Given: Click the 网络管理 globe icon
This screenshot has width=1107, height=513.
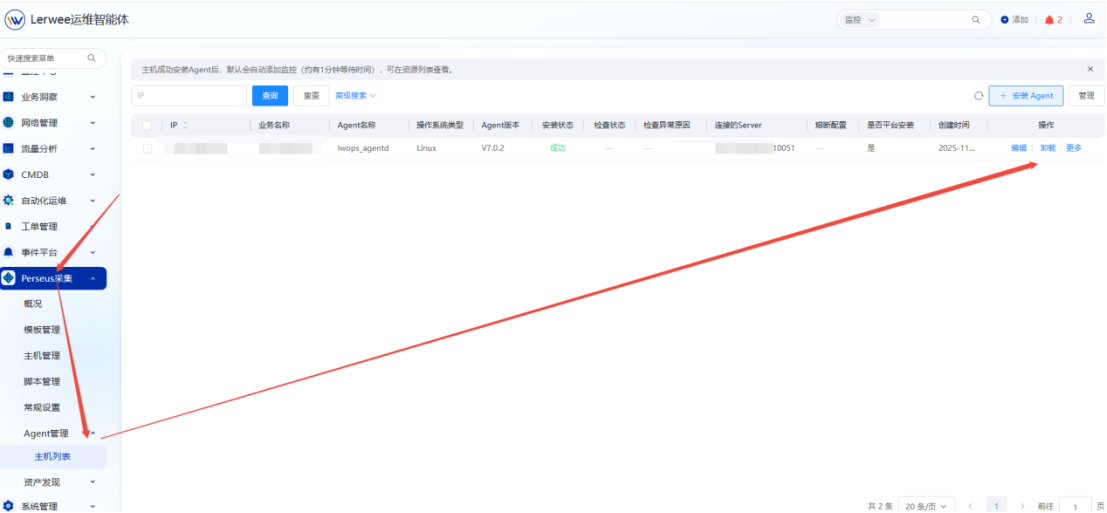Looking at the screenshot, I should pyautogui.click(x=8, y=122).
